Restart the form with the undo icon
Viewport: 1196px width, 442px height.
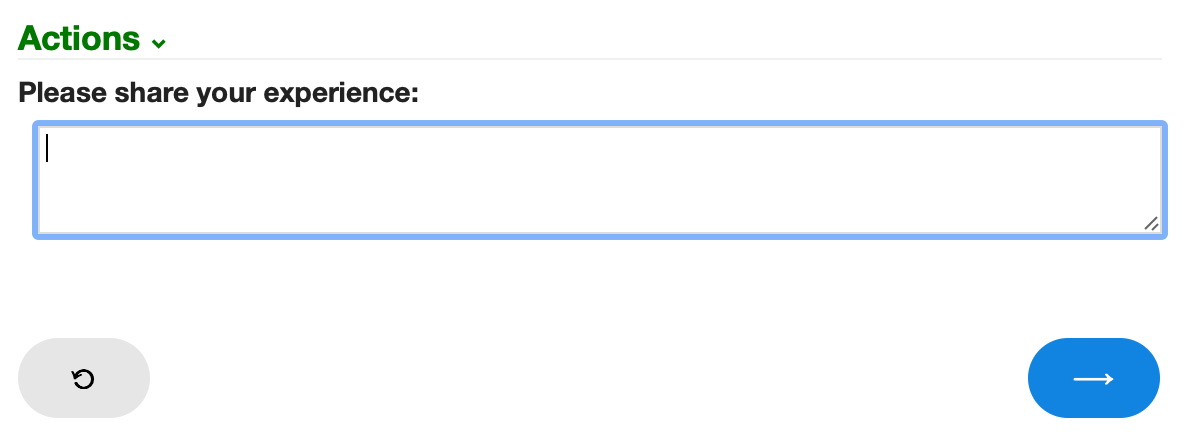(83, 379)
